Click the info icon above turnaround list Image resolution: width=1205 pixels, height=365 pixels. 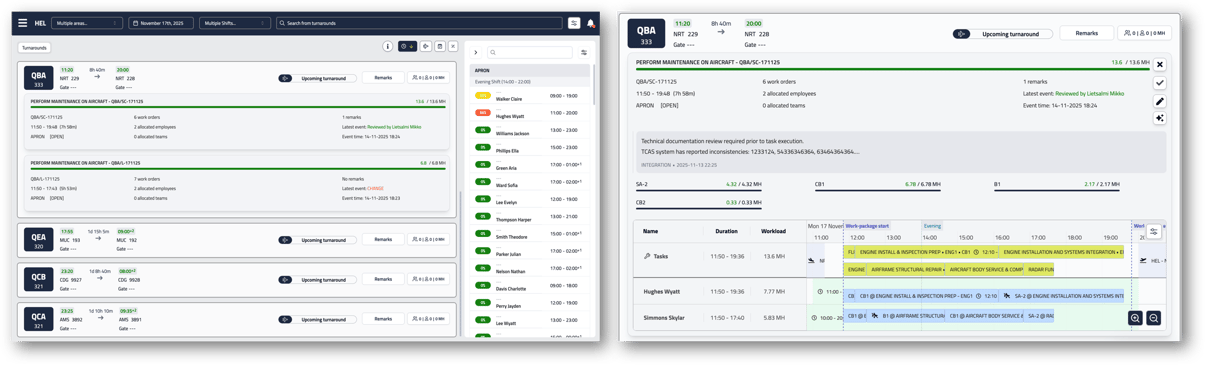[x=388, y=46]
